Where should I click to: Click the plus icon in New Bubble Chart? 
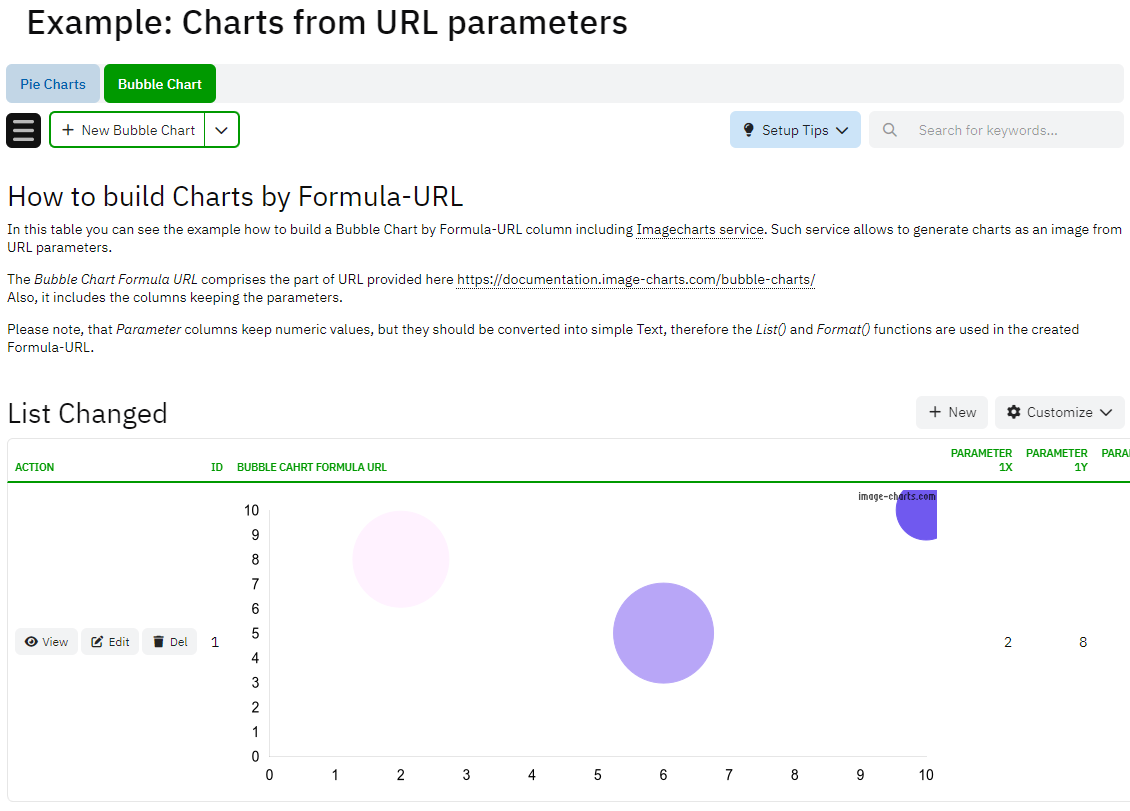(x=68, y=130)
